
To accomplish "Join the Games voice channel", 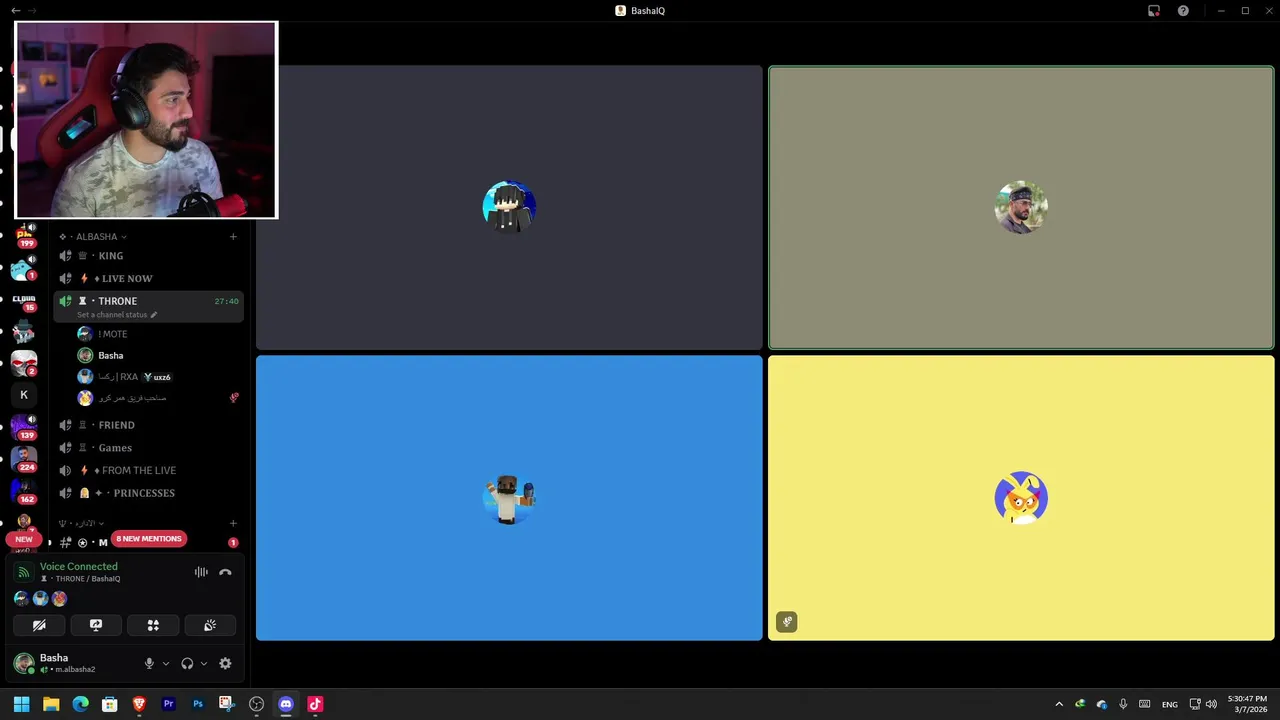I will point(148,448).
